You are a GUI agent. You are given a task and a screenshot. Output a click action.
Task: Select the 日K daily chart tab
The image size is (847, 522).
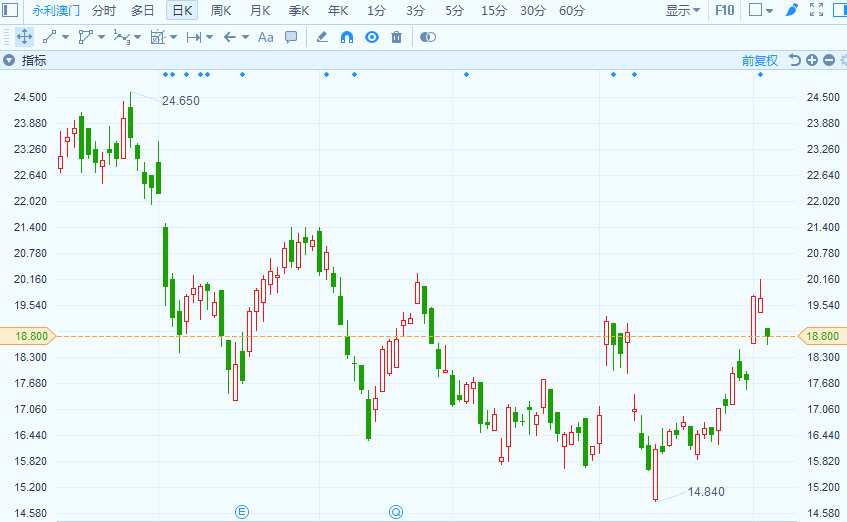click(x=182, y=10)
